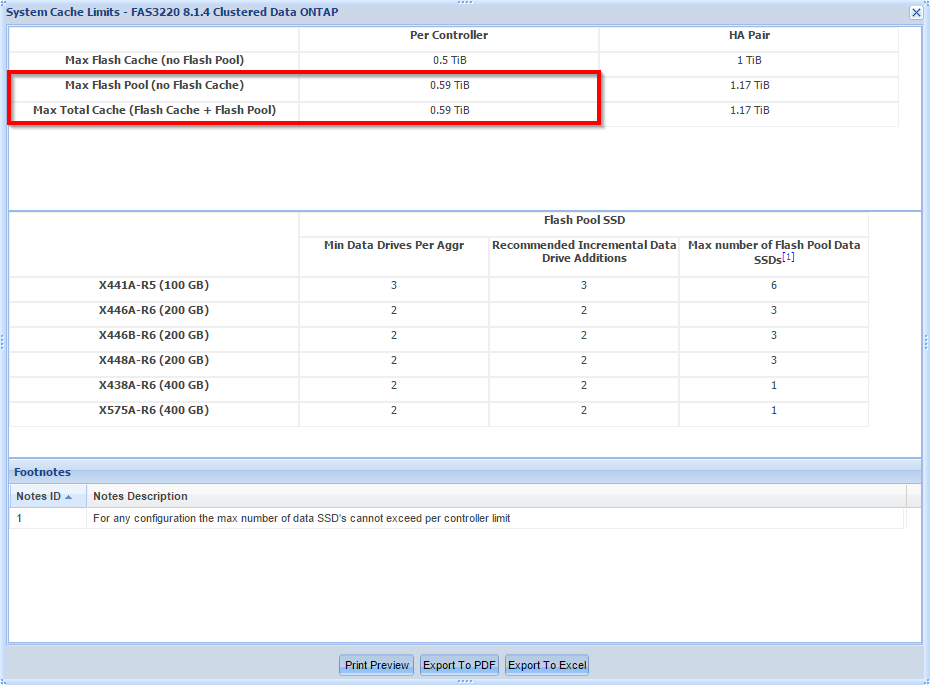Click the sort arrow beside Notes ID
Image resolution: width=930 pixels, height=685 pixels.
[69, 497]
